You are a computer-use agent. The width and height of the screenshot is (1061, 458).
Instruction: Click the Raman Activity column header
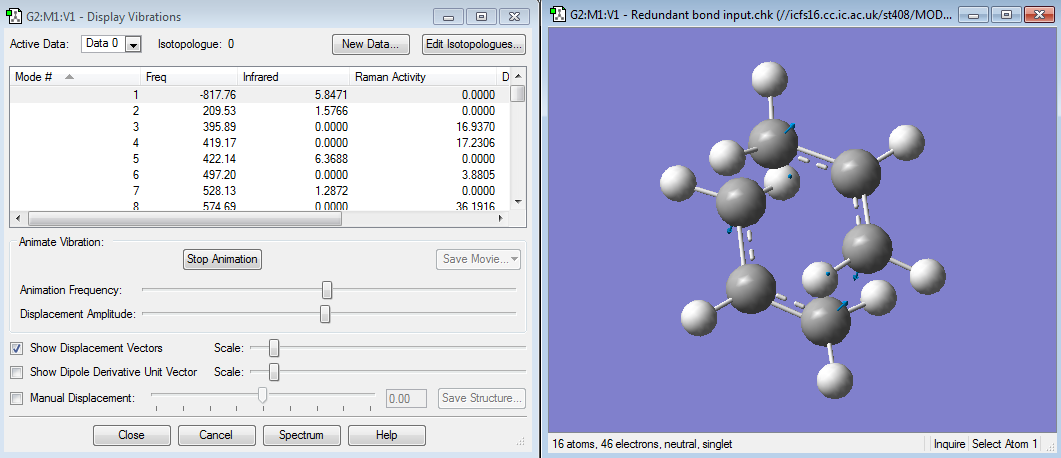coord(390,77)
